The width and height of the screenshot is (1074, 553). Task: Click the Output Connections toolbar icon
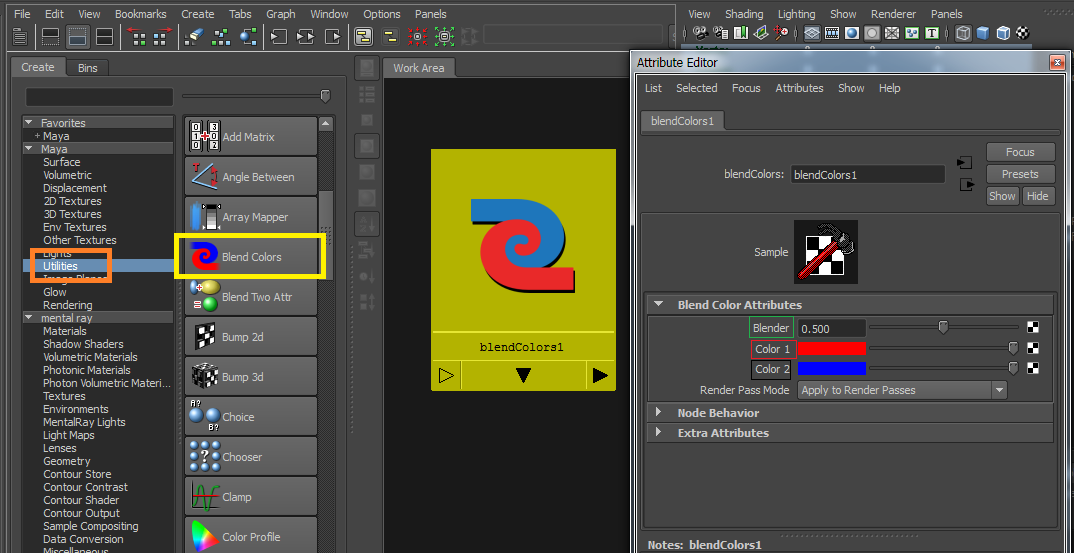[331, 37]
